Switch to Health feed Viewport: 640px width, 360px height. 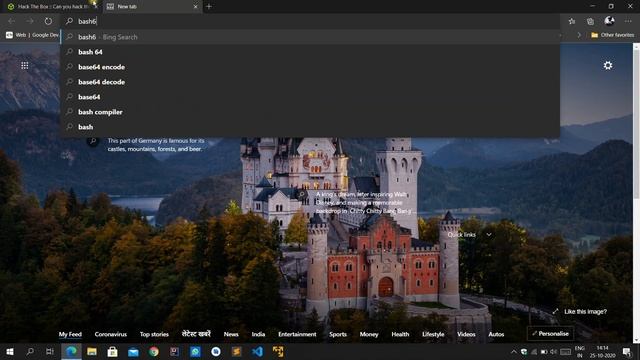click(400, 334)
